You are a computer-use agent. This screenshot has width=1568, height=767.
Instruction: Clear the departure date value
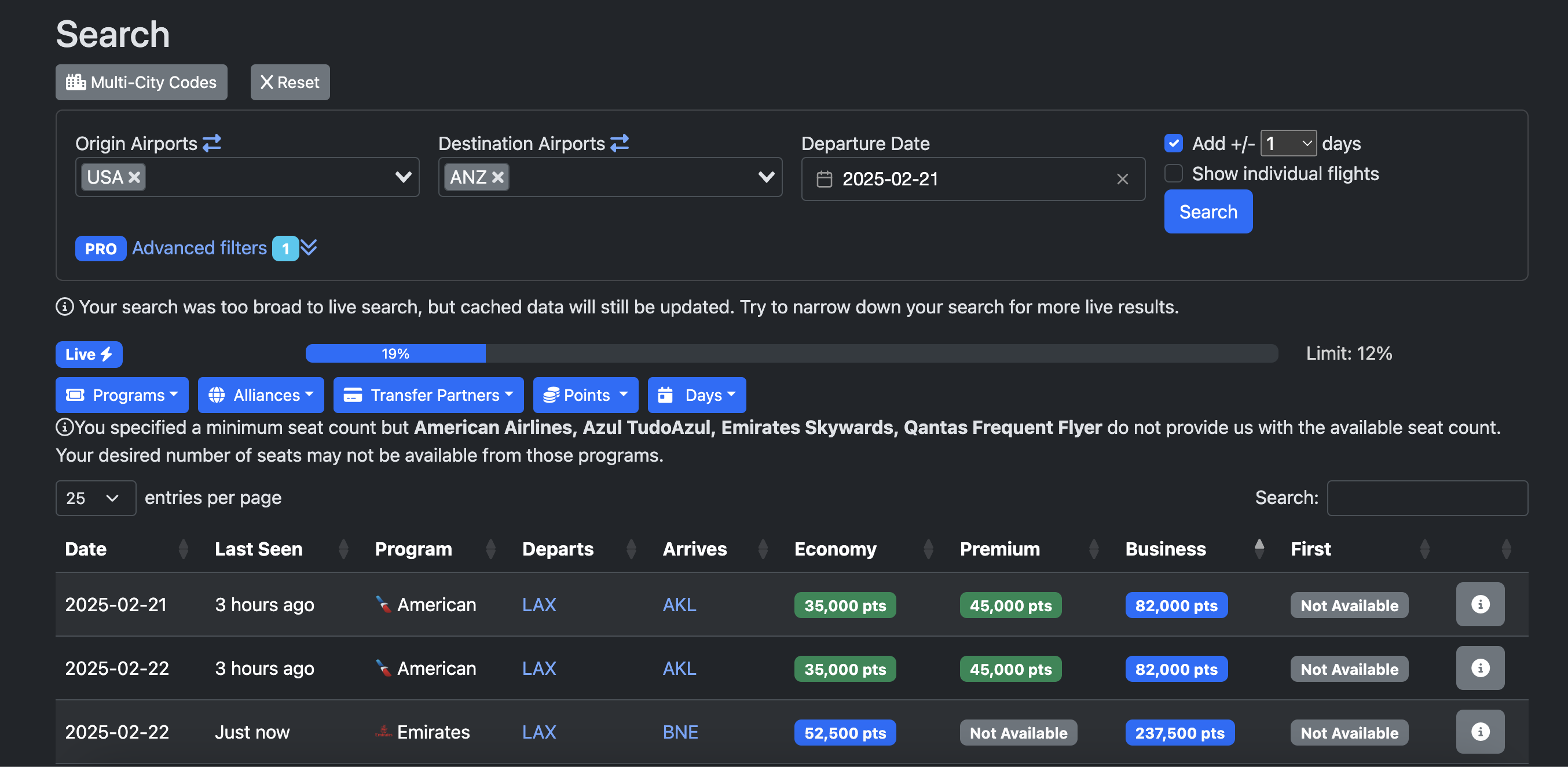[1122, 179]
